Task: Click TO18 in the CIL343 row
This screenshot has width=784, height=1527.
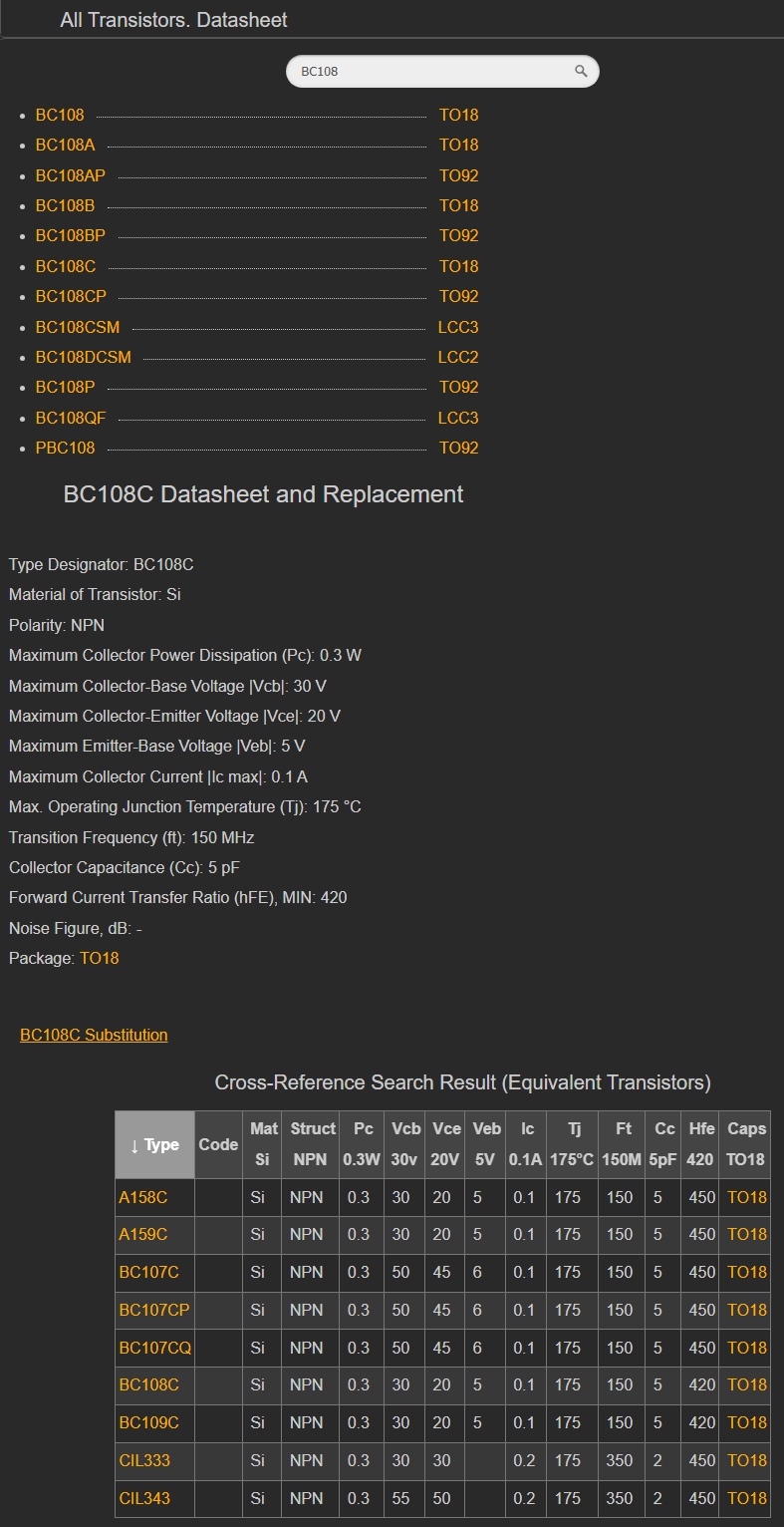Action: click(747, 1498)
